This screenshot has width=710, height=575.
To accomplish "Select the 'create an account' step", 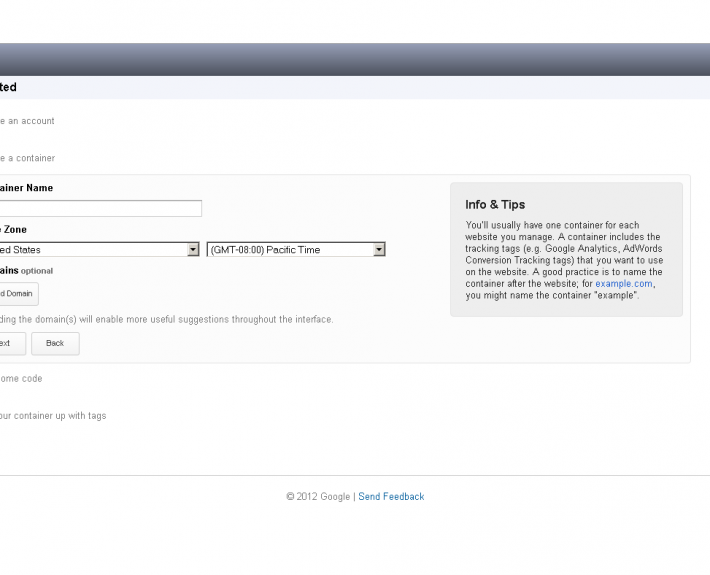I will [27, 121].
